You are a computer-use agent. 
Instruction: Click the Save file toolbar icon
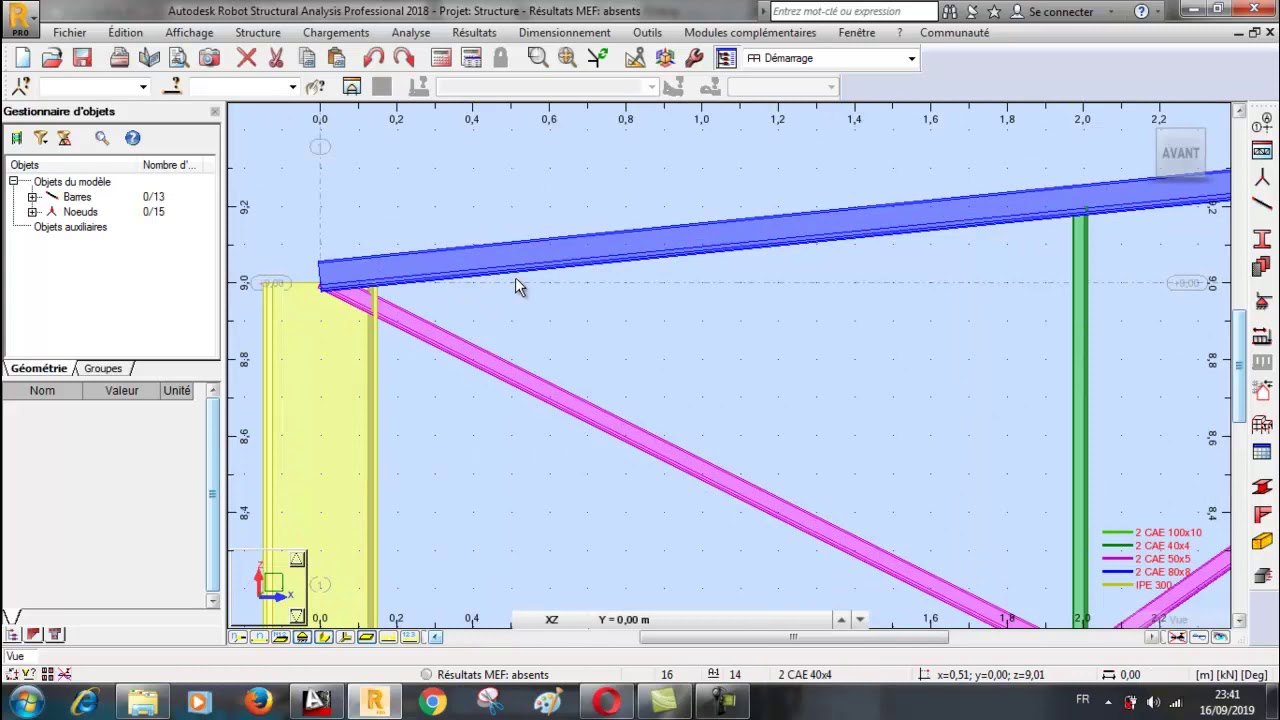[82, 58]
